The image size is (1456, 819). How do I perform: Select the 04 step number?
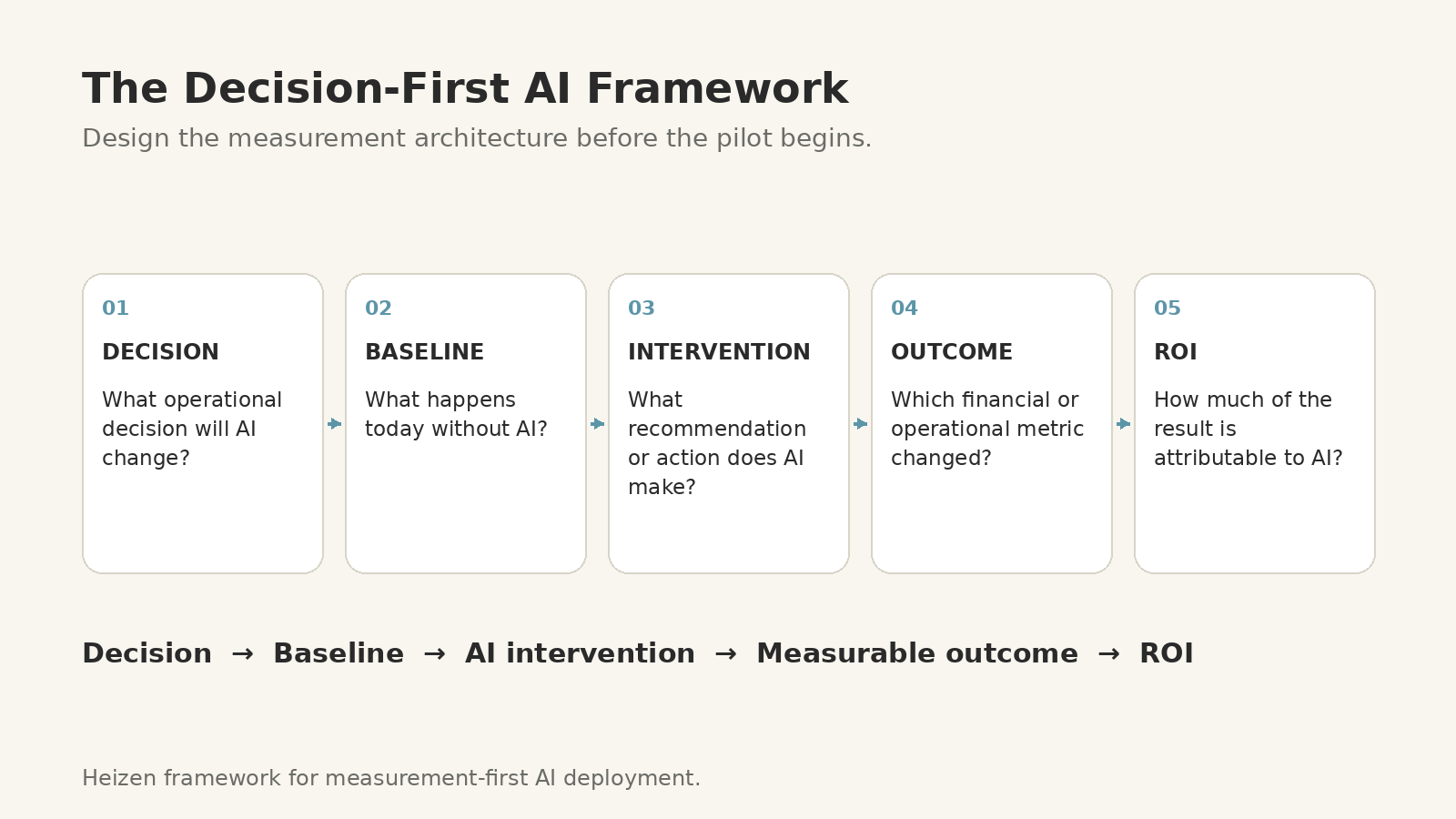point(905,308)
